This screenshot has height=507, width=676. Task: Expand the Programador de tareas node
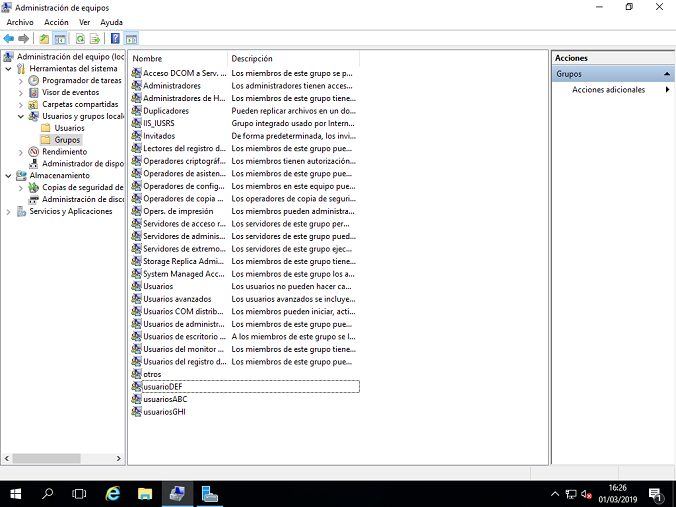point(22,80)
